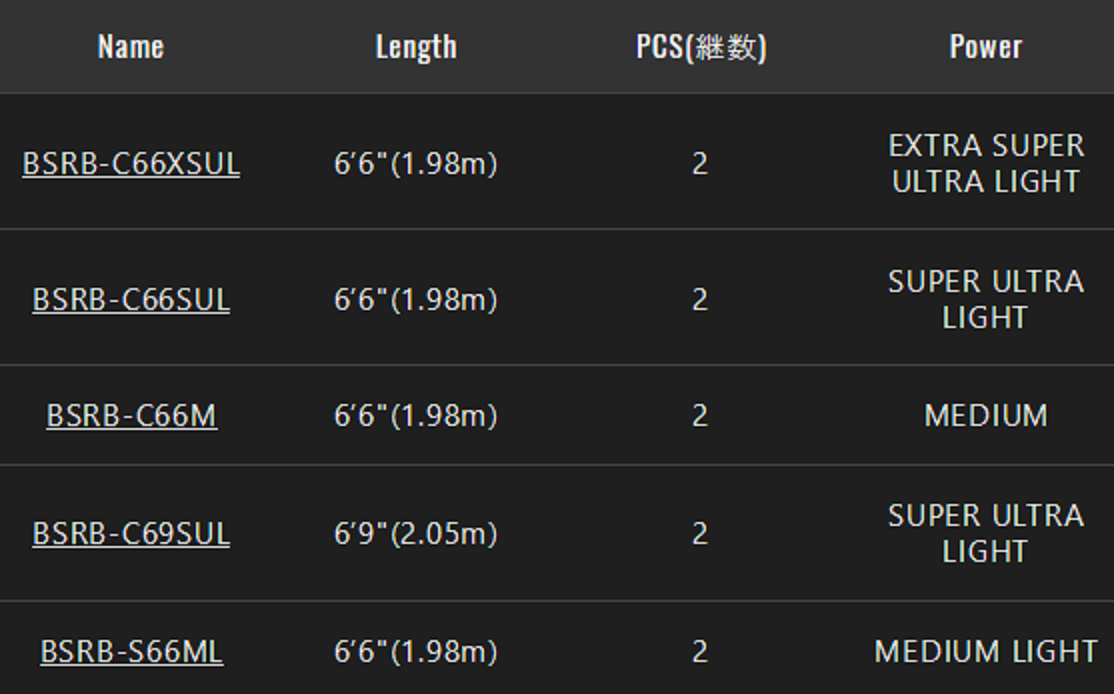Click the Power column header

pyautogui.click(x=985, y=46)
